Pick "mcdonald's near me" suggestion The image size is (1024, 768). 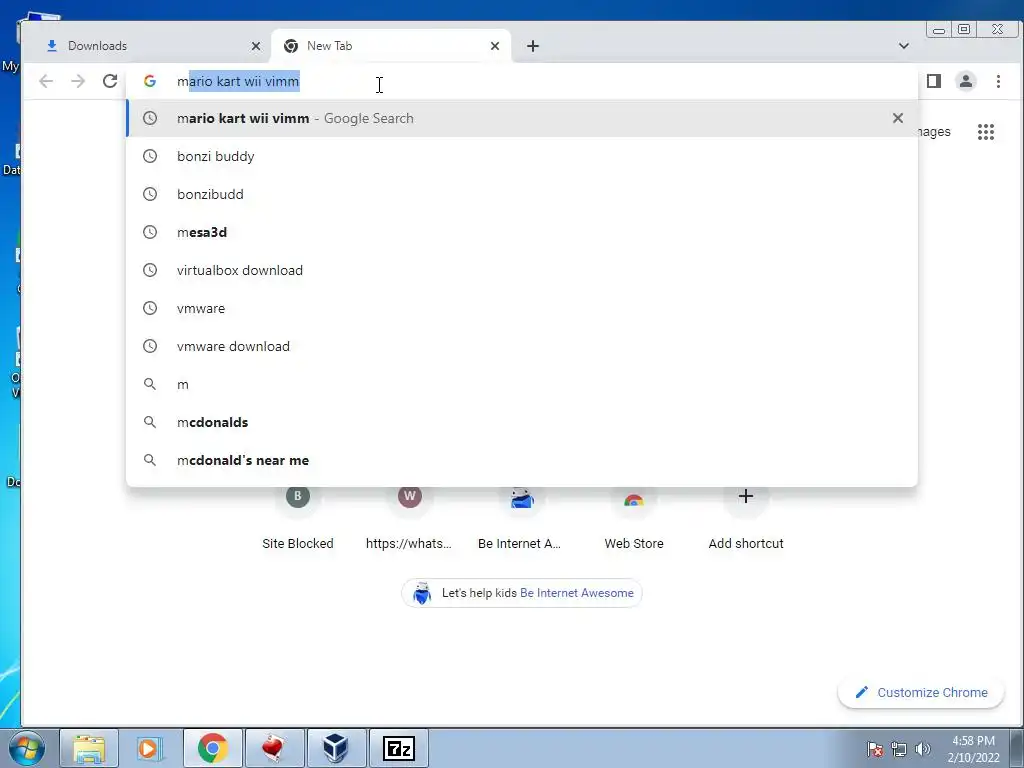click(x=522, y=460)
